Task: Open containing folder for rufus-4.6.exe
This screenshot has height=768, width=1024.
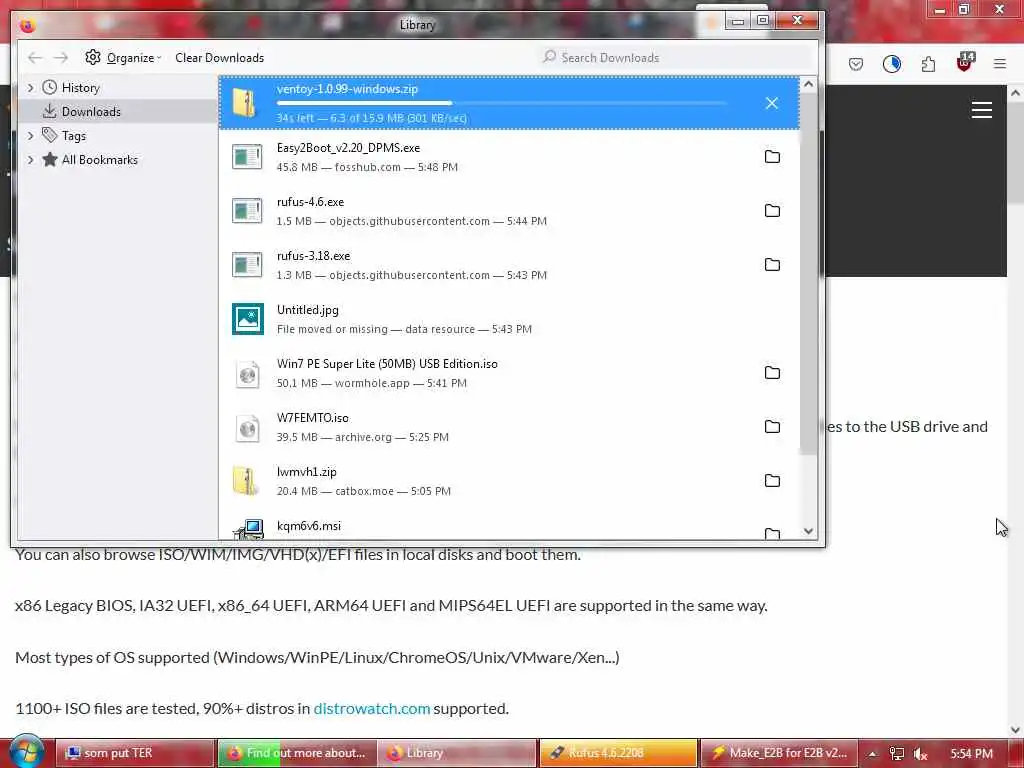Action: [772, 210]
